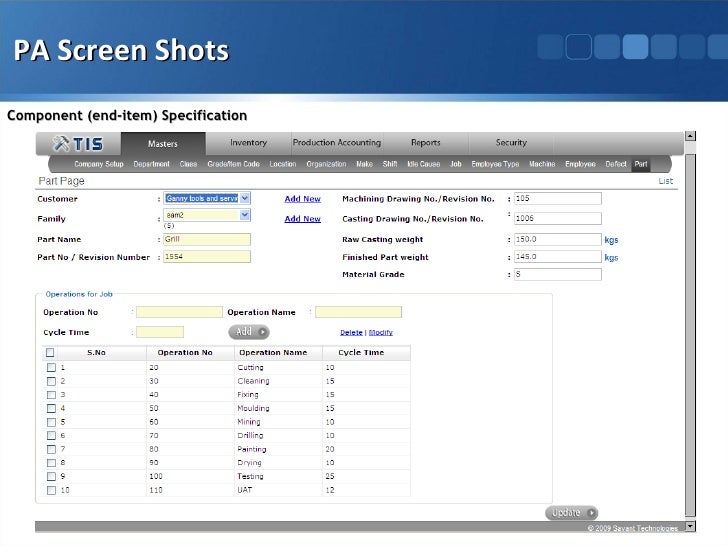The image size is (728, 546).
Task: Select Part submenu item
Action: pos(641,164)
